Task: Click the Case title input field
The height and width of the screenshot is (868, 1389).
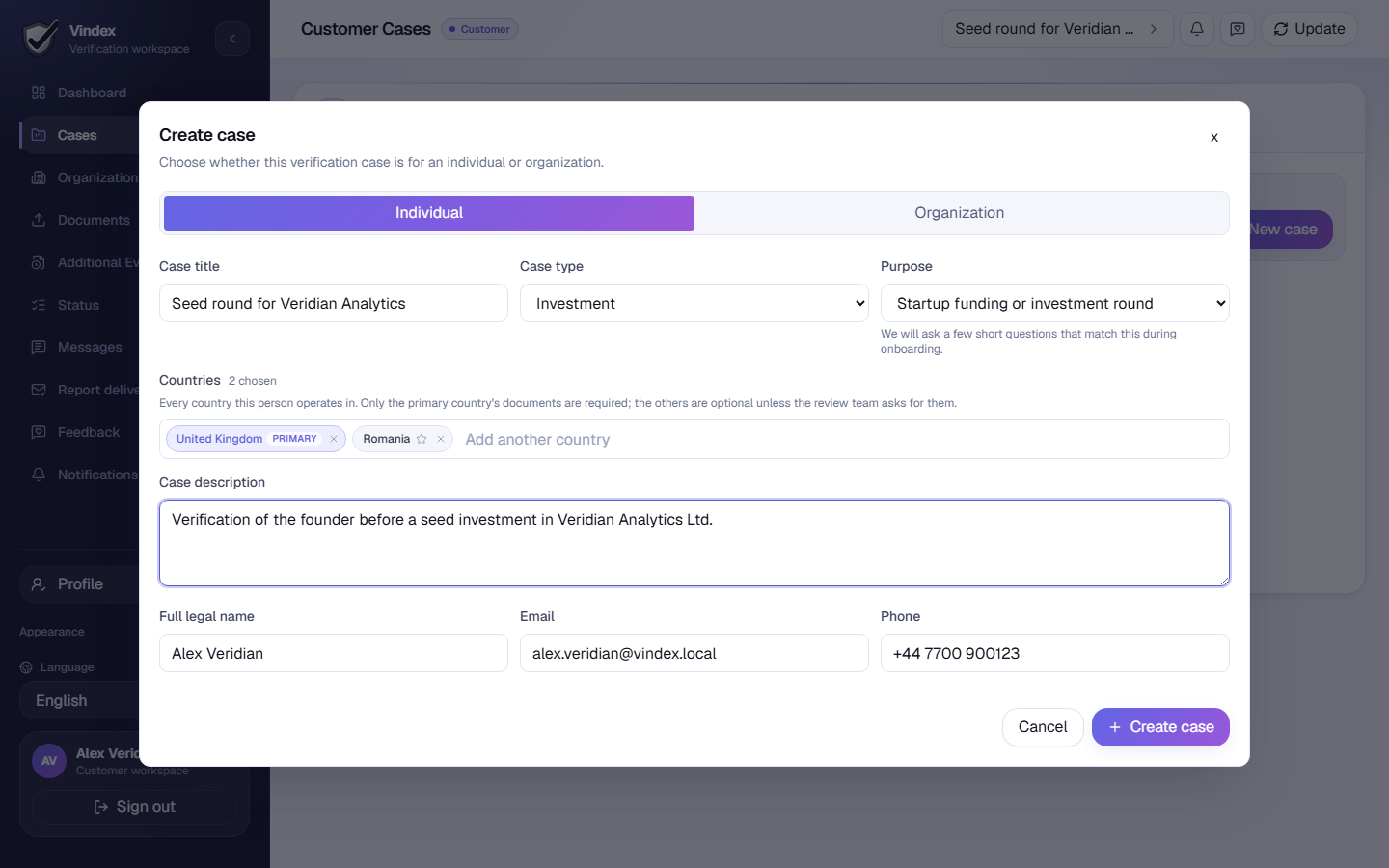Action: [334, 303]
